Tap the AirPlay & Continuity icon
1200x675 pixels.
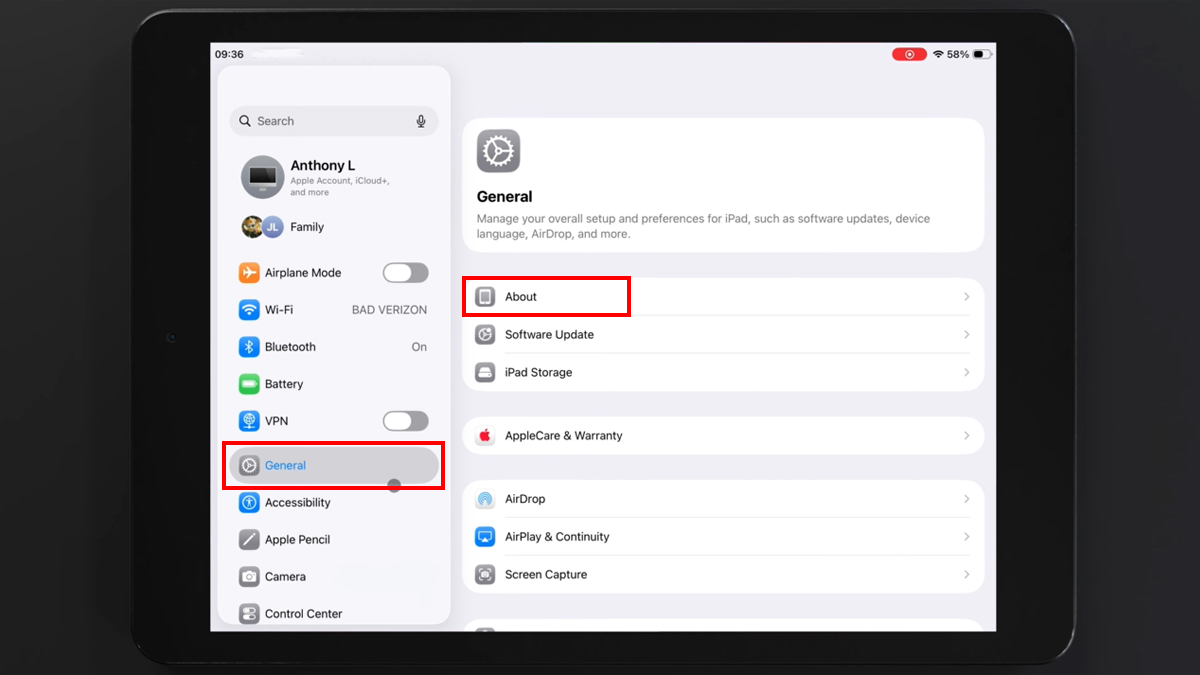485,537
